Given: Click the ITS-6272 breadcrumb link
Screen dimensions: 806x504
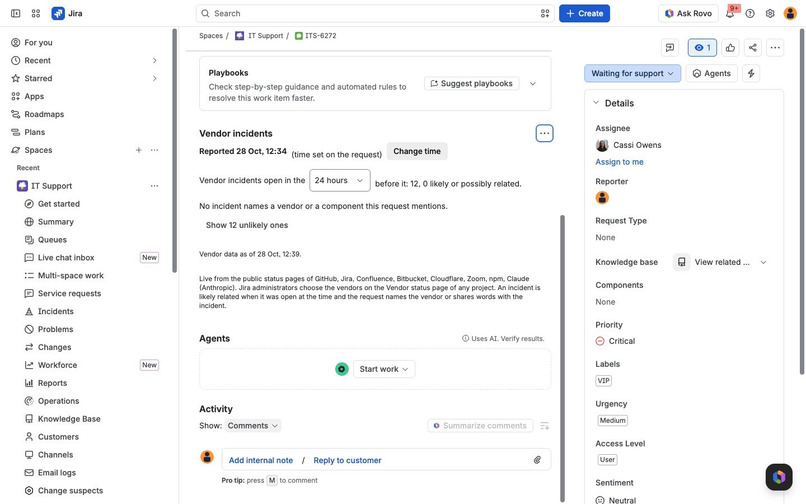Looking at the screenshot, I should click(316, 35).
